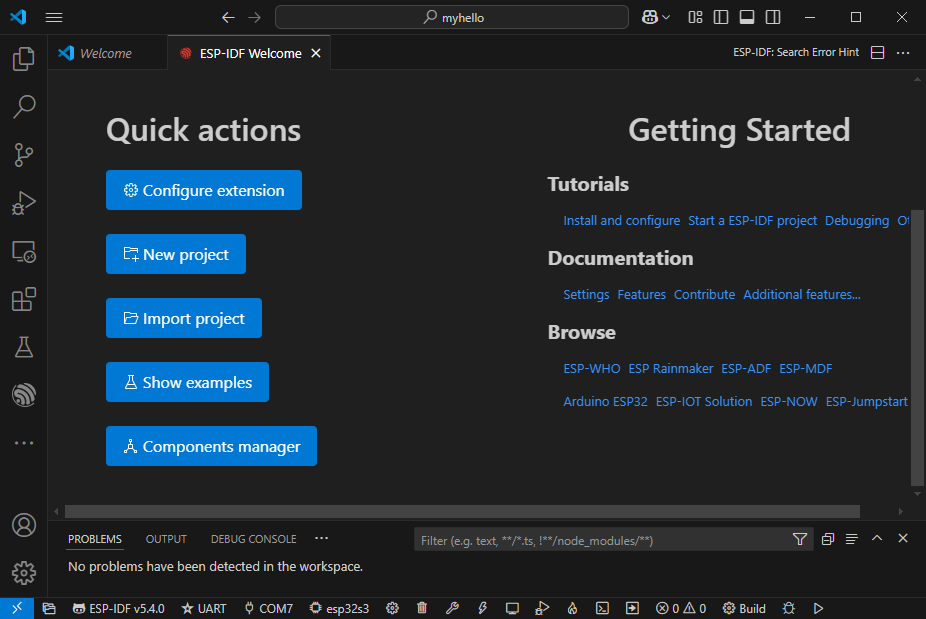Click the Build Project wrench icon
Viewport: 926px width, 619px height.
tap(452, 608)
